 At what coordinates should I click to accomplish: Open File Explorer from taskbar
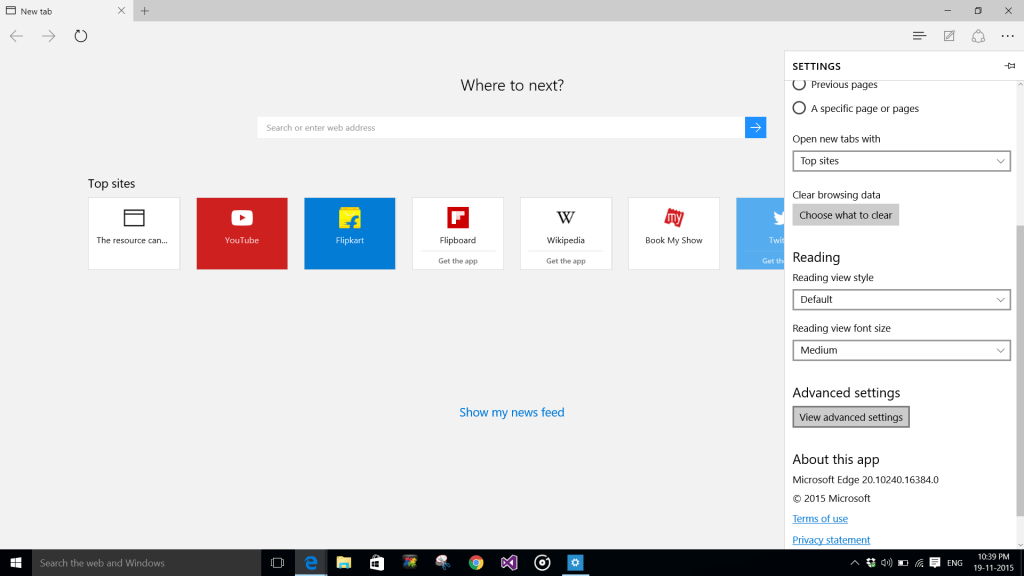tap(344, 562)
